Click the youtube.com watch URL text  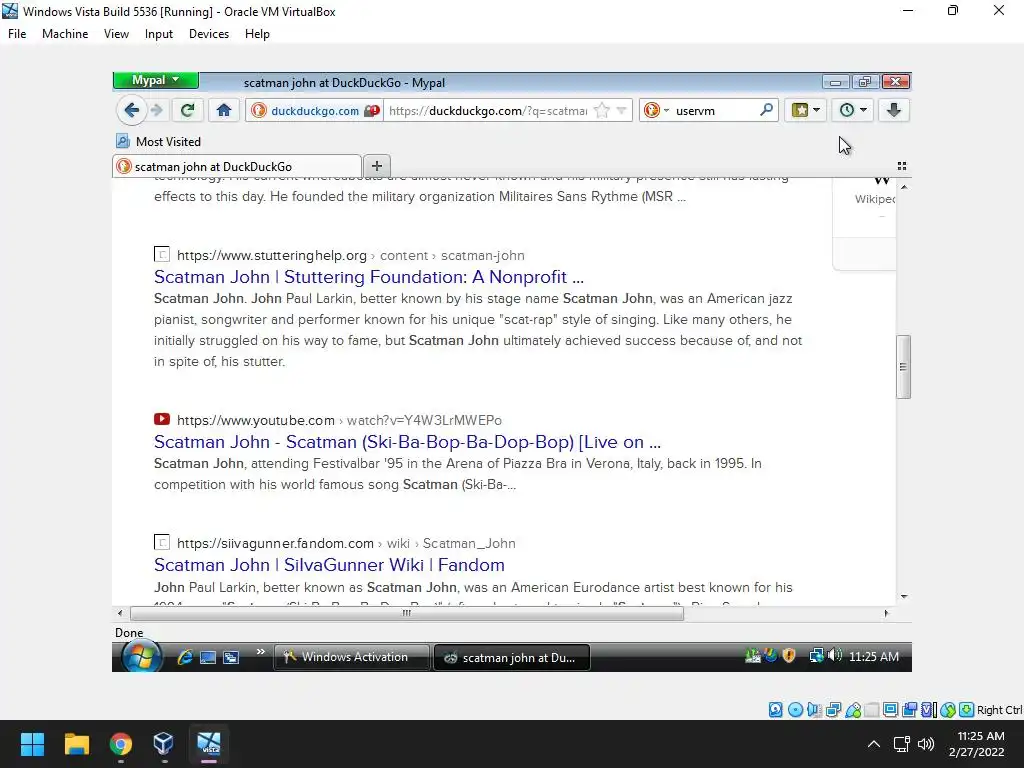[340, 420]
